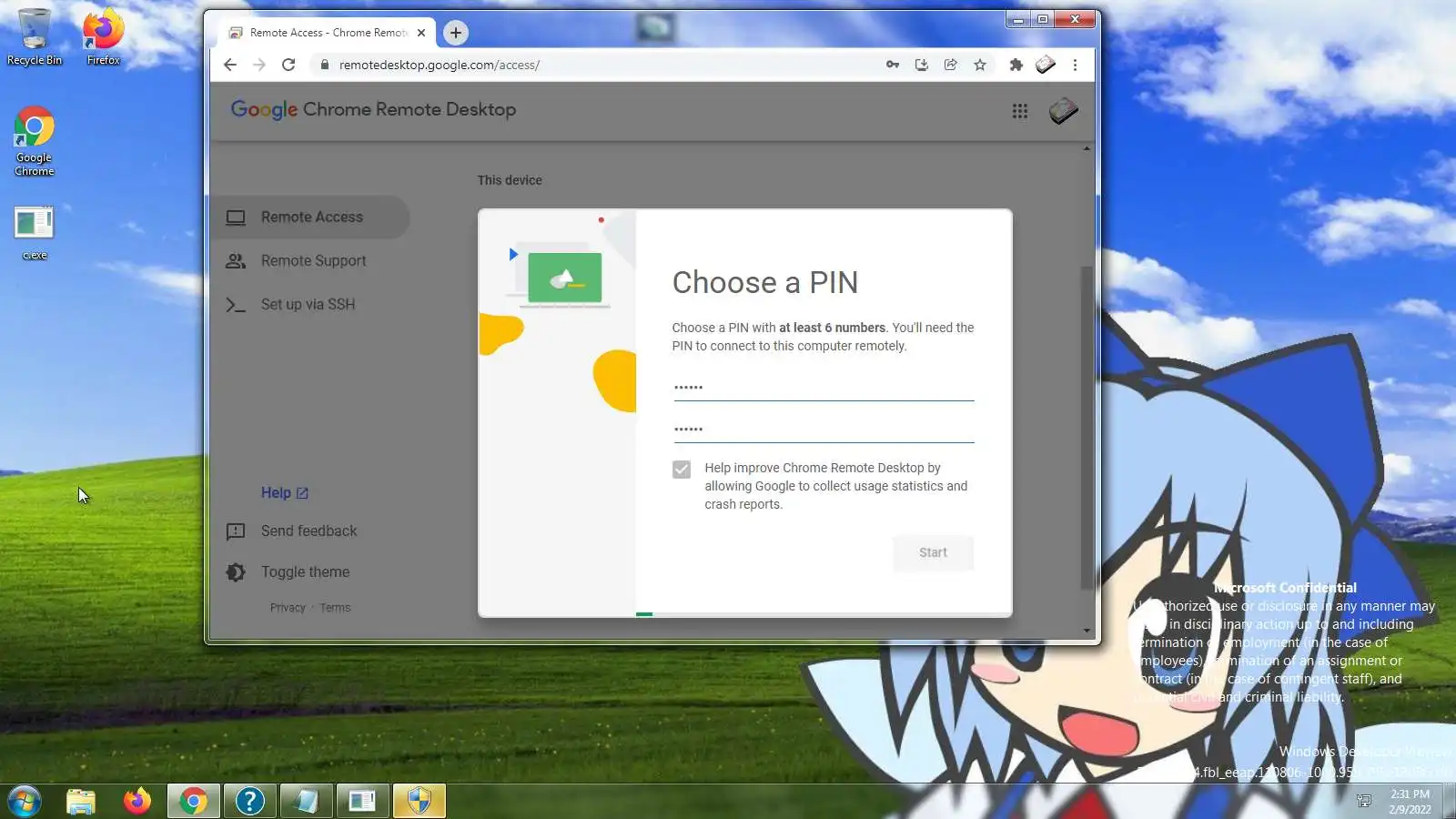This screenshot has height=819, width=1456.
Task: Maximize the Chrome window
Action: point(1043,19)
